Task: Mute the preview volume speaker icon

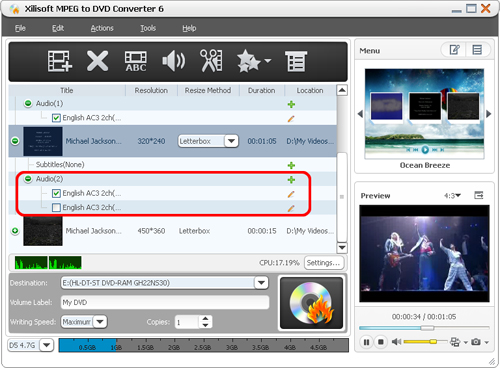Action: point(396,342)
